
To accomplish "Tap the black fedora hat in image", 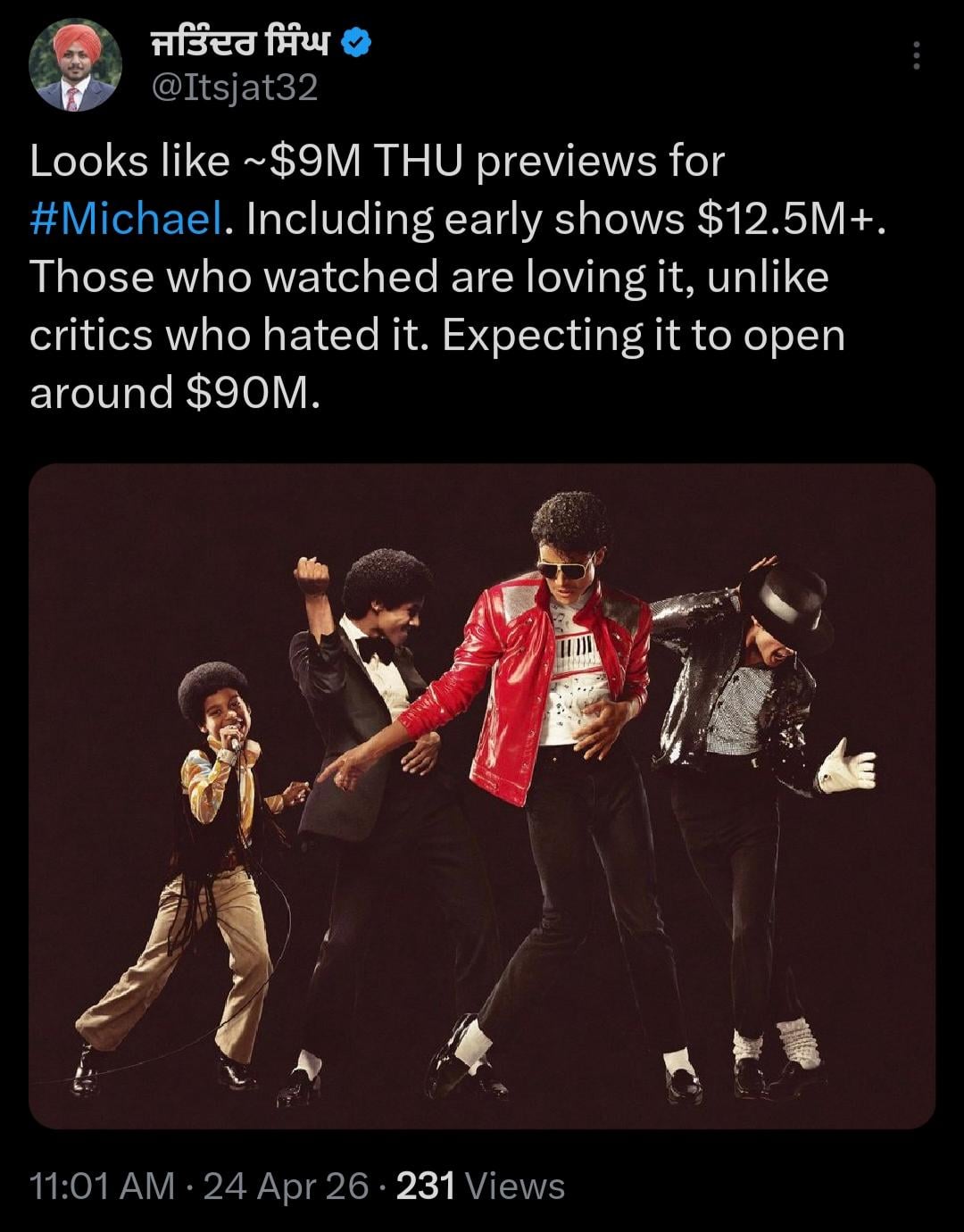I will (x=788, y=605).
